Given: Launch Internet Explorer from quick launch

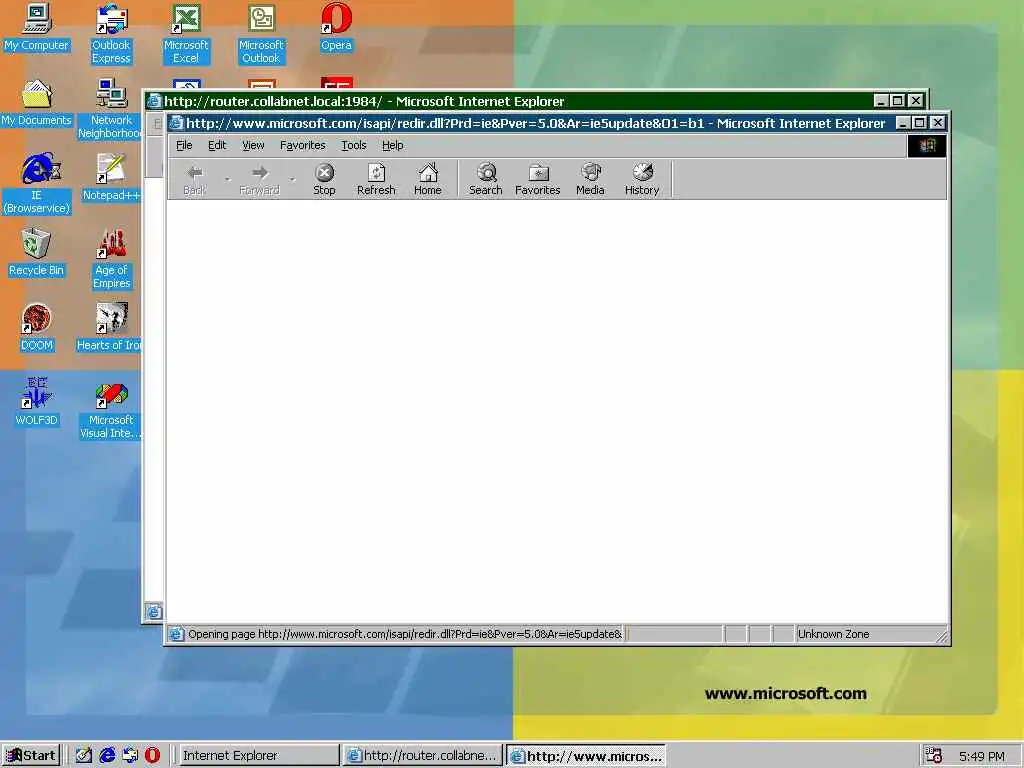Looking at the screenshot, I should pyautogui.click(x=107, y=756).
